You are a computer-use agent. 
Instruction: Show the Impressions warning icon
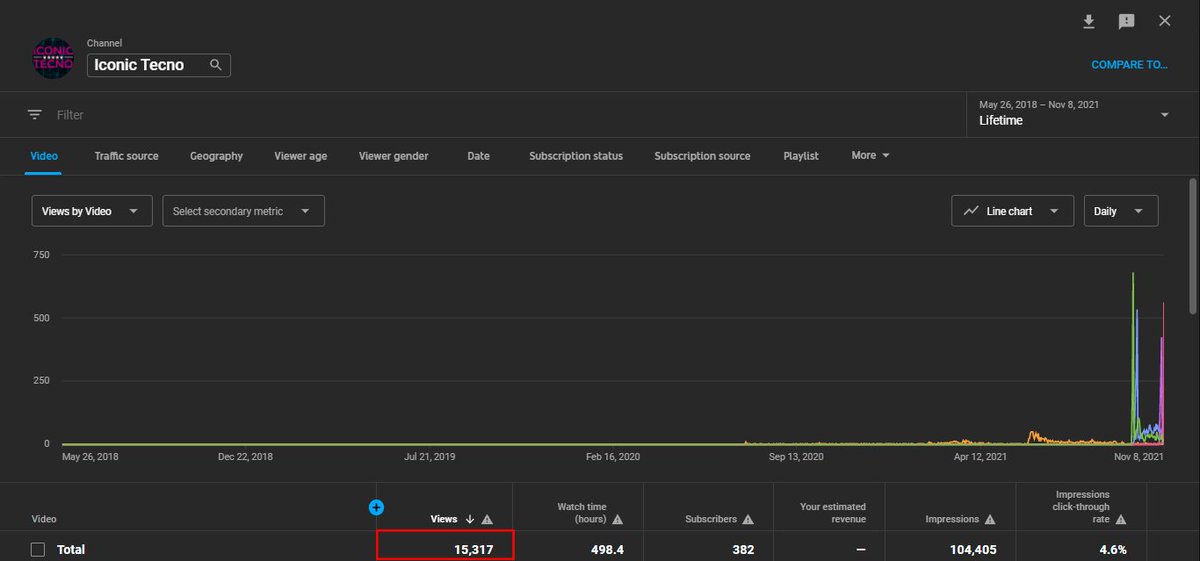click(x=989, y=519)
